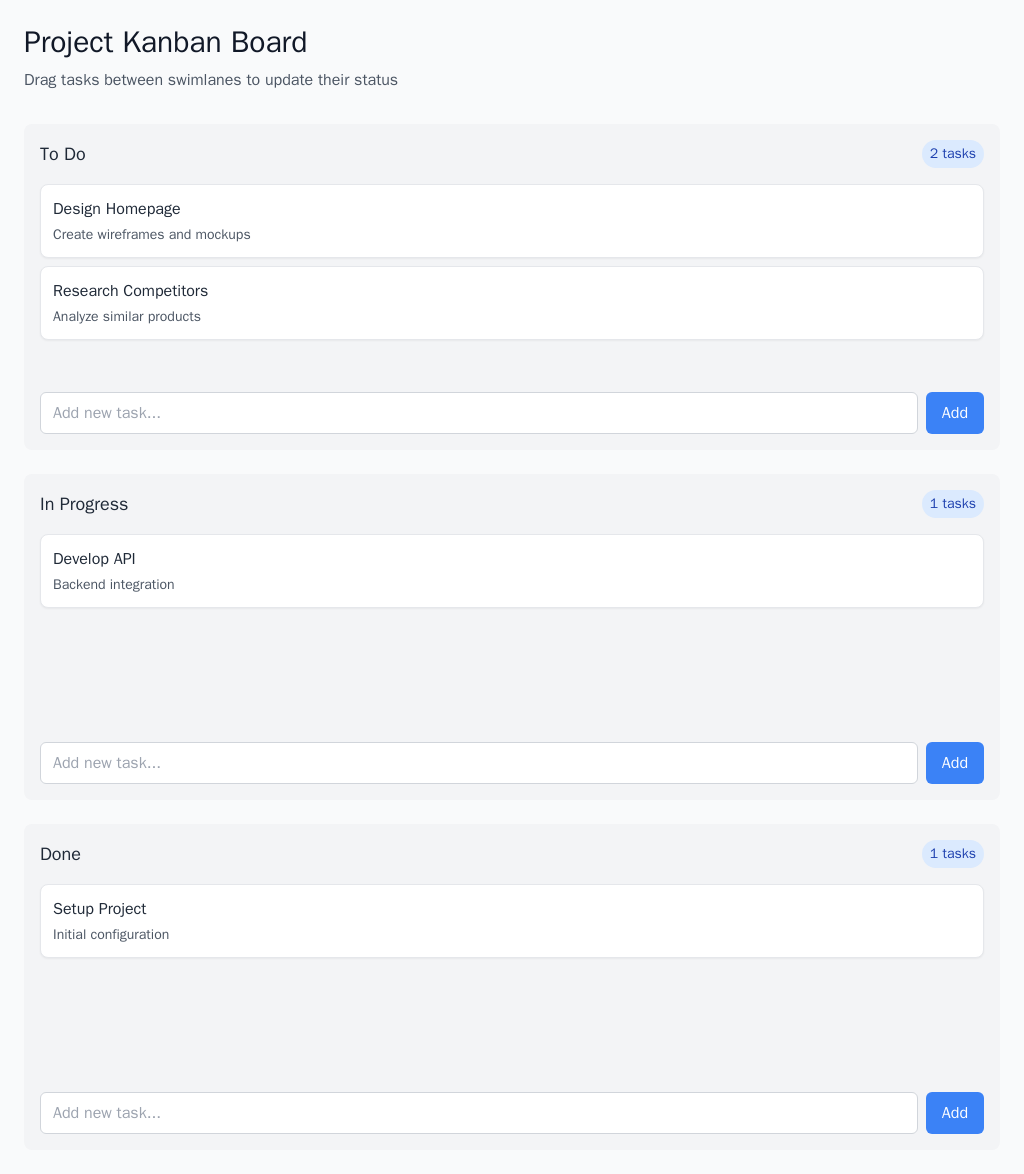Select the Design Homepage task card
The width and height of the screenshot is (1024, 1174).
511,221
